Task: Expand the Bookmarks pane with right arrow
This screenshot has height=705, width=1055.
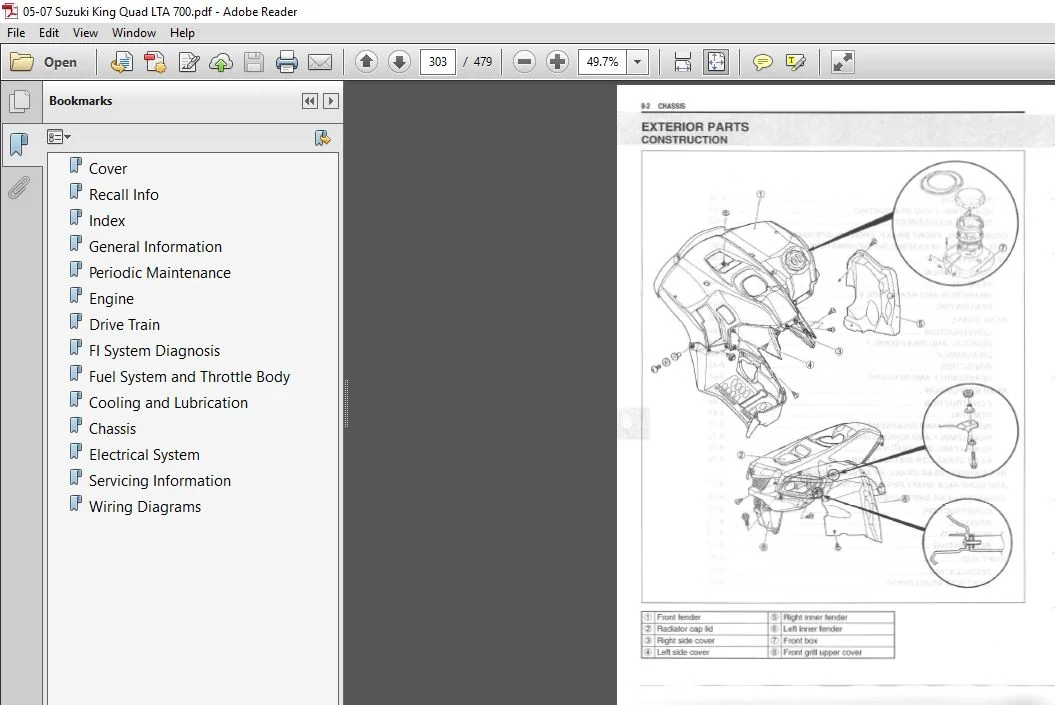Action: pos(330,101)
